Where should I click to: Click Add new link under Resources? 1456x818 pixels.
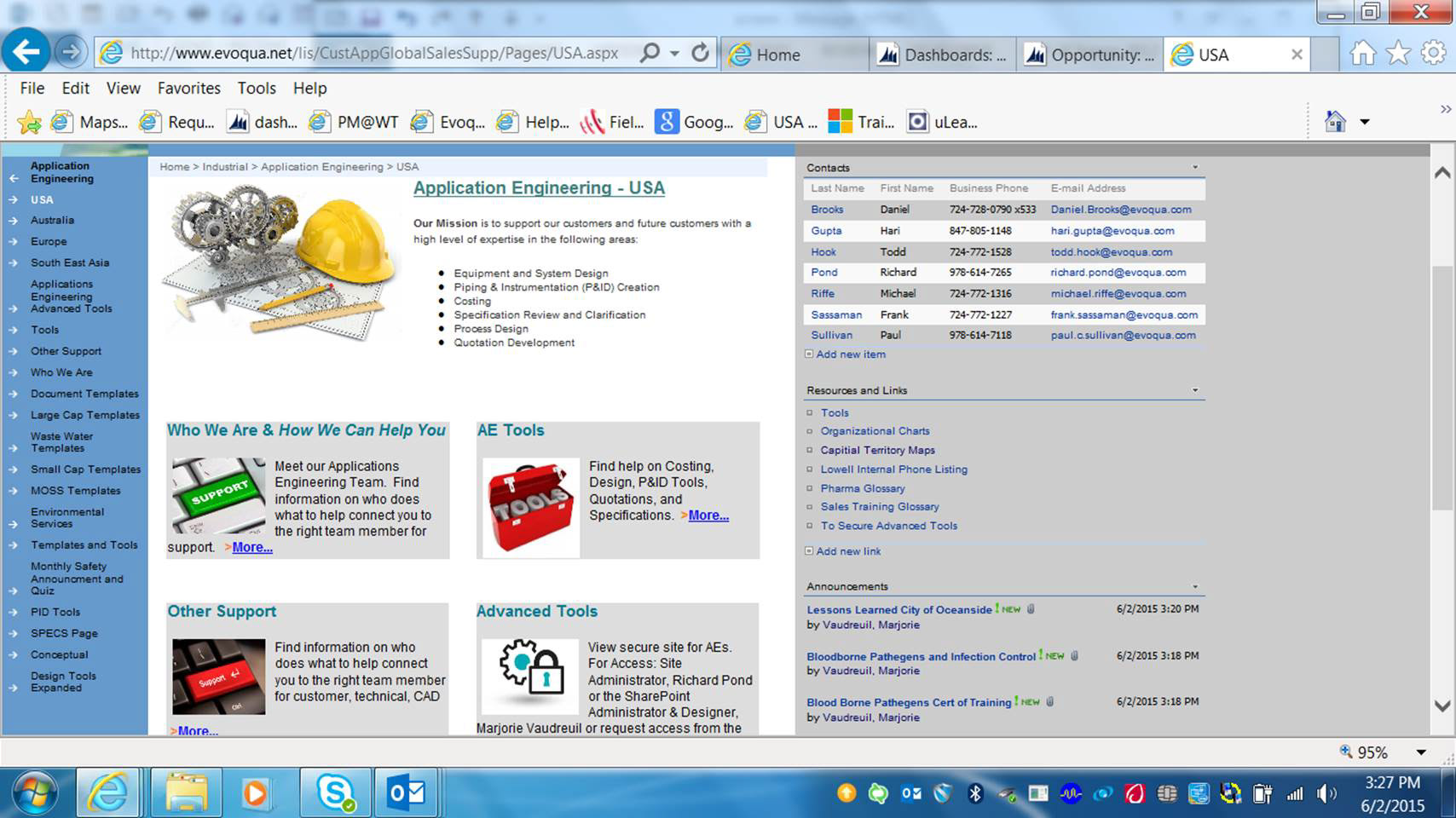click(849, 551)
